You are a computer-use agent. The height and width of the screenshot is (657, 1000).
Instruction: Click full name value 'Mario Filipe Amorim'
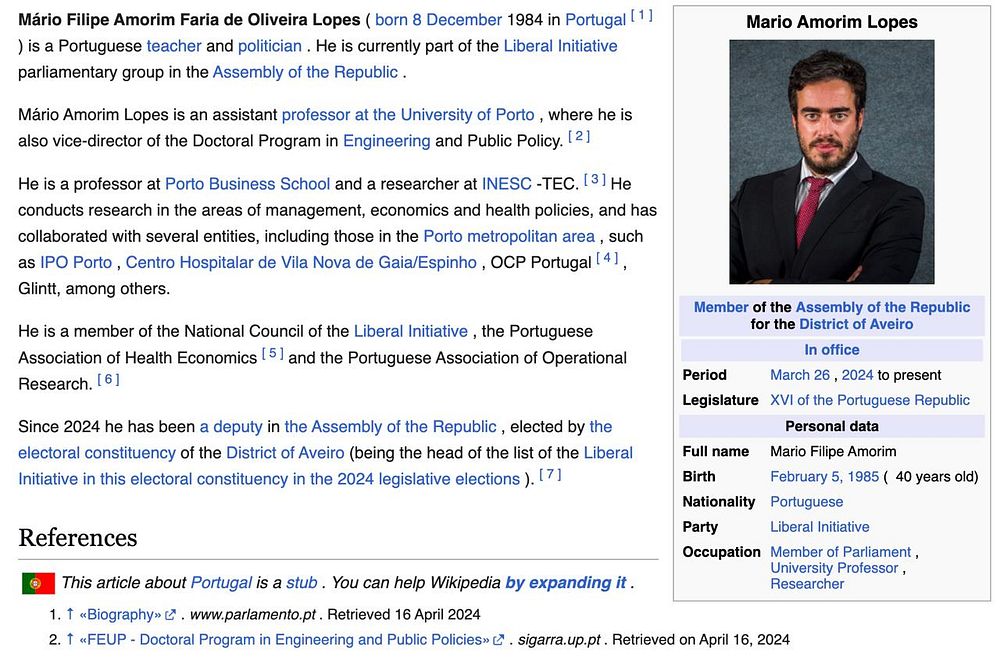(833, 452)
